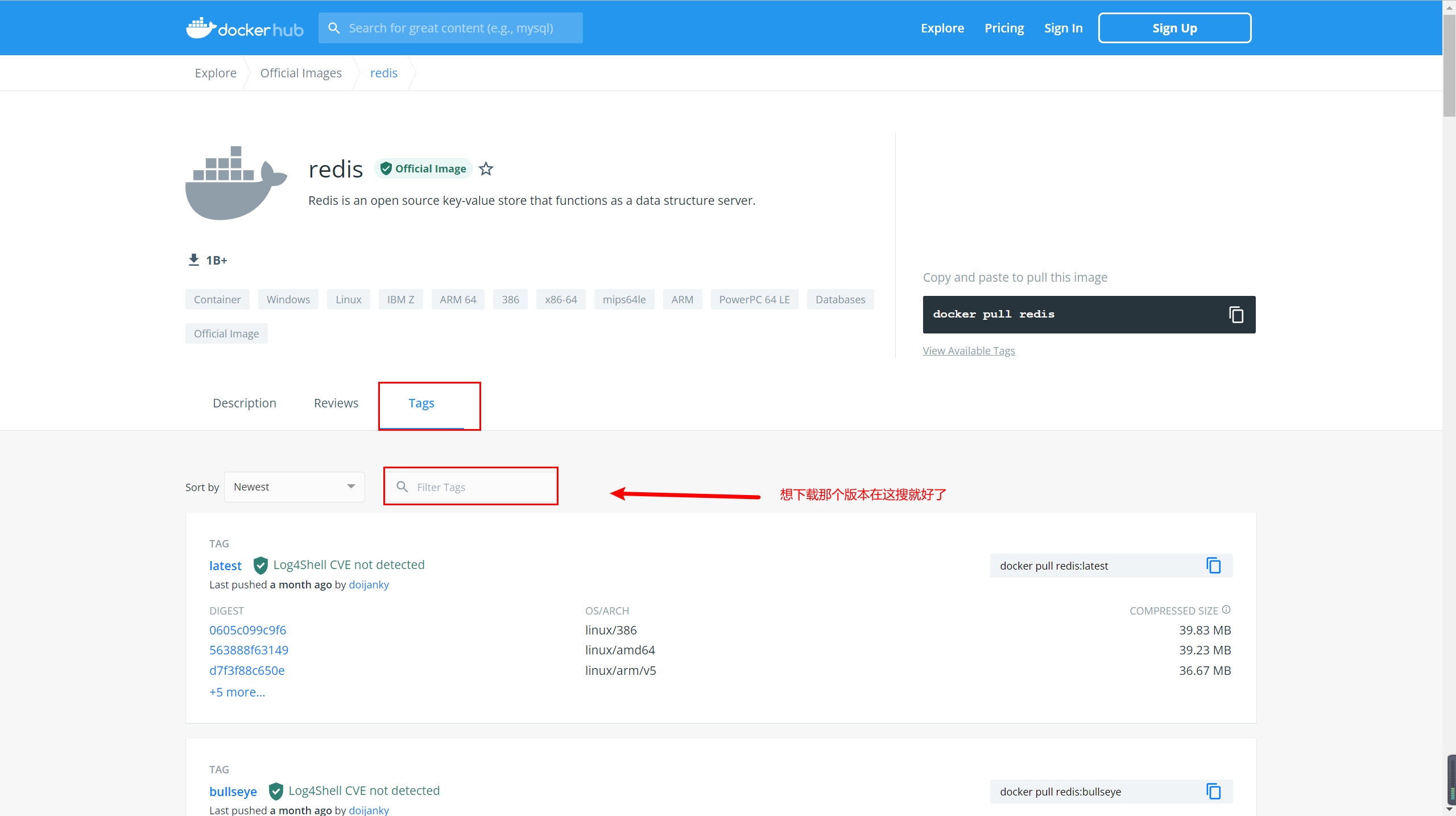Click the copy icon for docker pull redis command

(1237, 314)
